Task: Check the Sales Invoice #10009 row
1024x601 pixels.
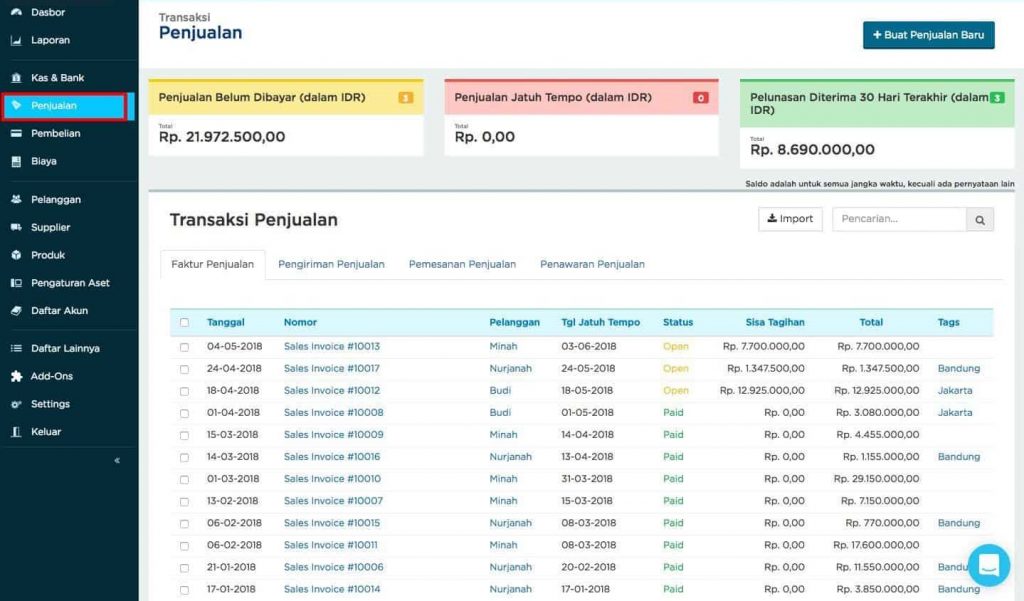Action: [x=184, y=436]
